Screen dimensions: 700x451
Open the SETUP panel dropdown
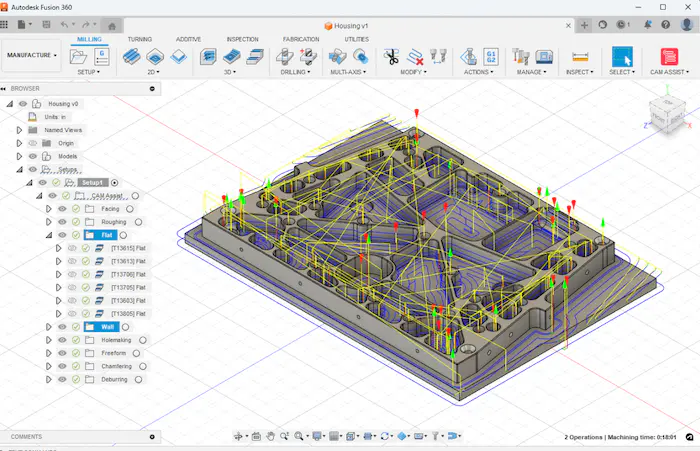[88, 72]
